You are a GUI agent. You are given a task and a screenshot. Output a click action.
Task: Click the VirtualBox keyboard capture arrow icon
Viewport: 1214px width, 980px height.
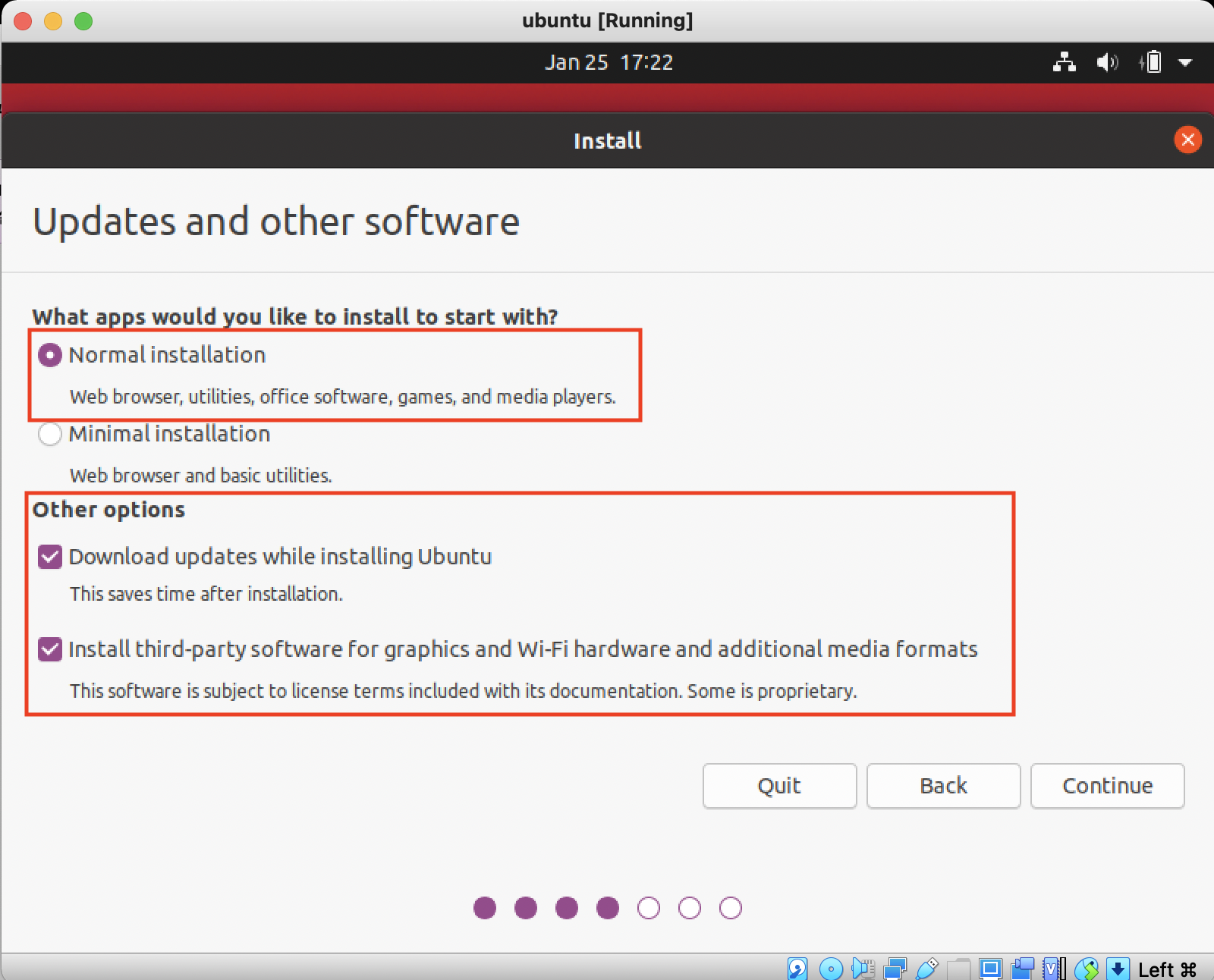click(1118, 969)
